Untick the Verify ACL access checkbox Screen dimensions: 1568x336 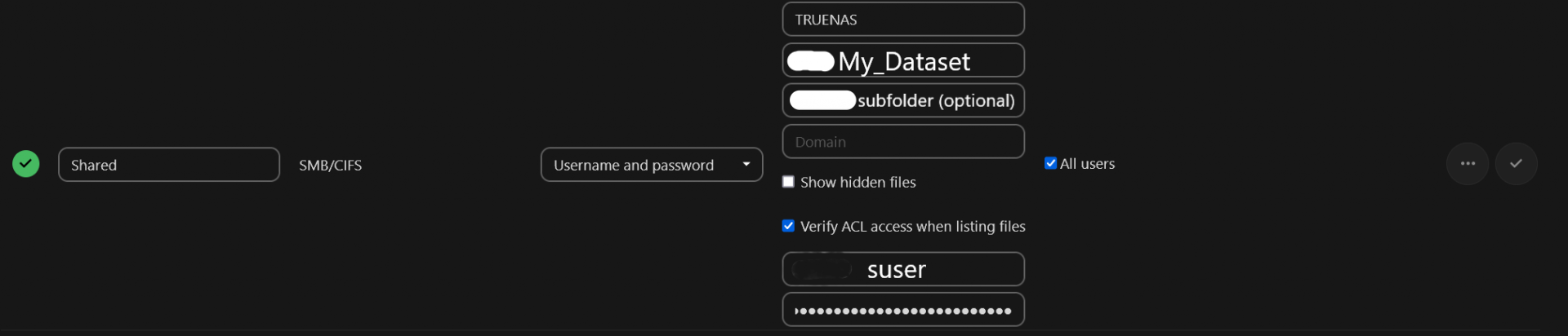[788, 226]
